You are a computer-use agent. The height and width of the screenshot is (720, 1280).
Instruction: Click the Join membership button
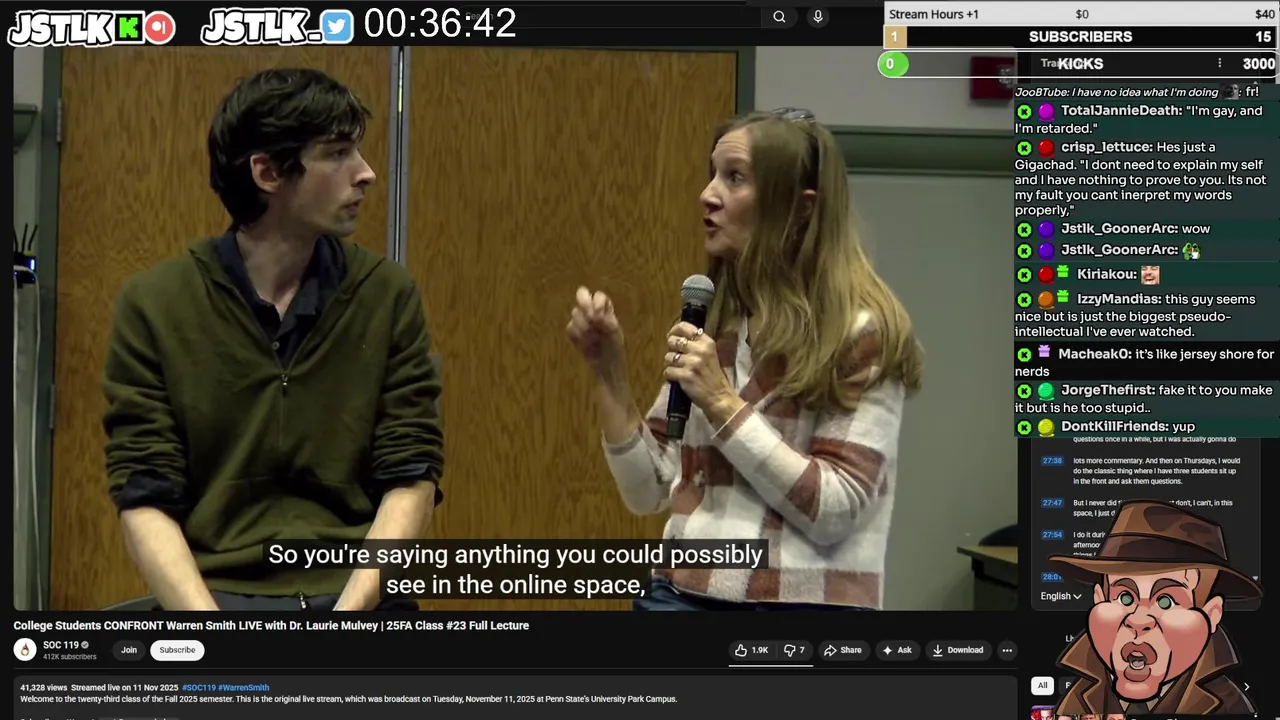(x=129, y=650)
